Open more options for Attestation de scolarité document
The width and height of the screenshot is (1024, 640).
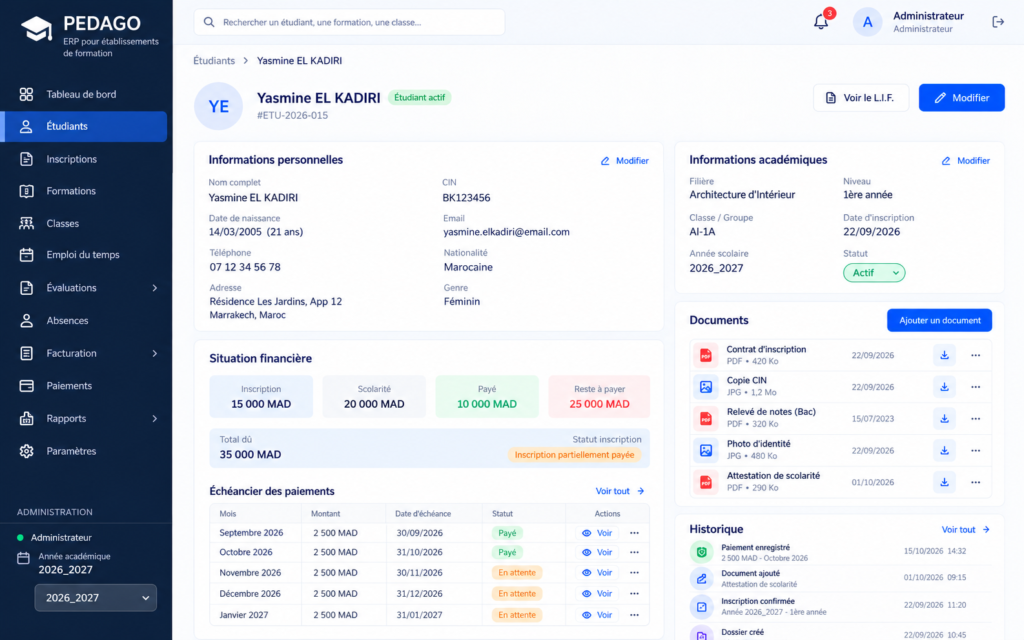[976, 482]
